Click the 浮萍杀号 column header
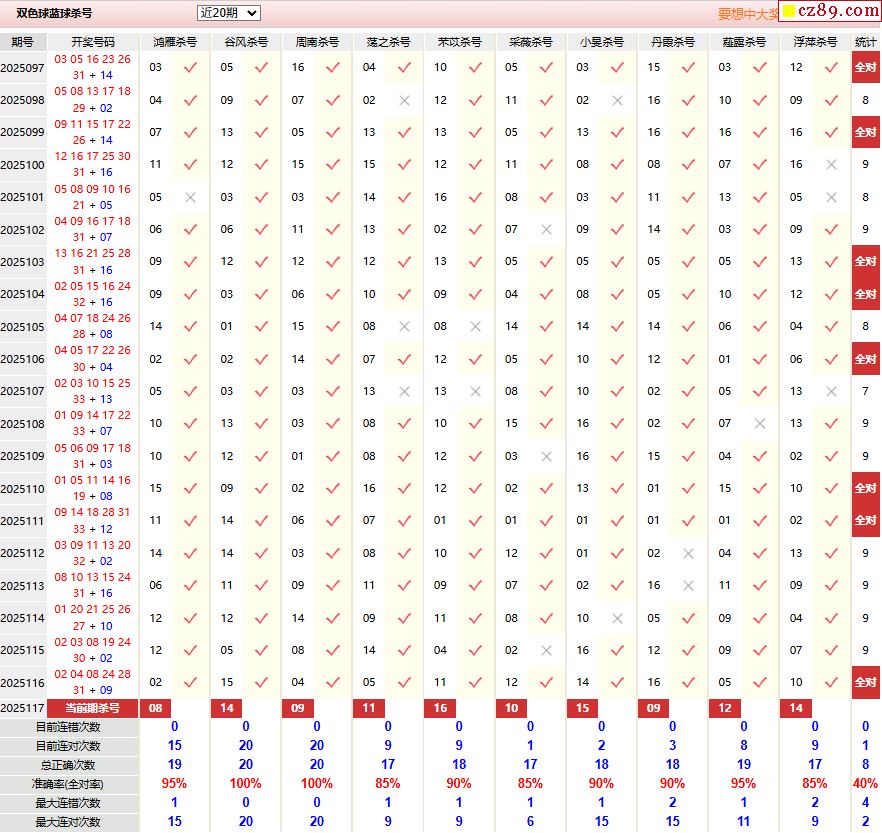This screenshot has height=833, width=882. pos(815,42)
